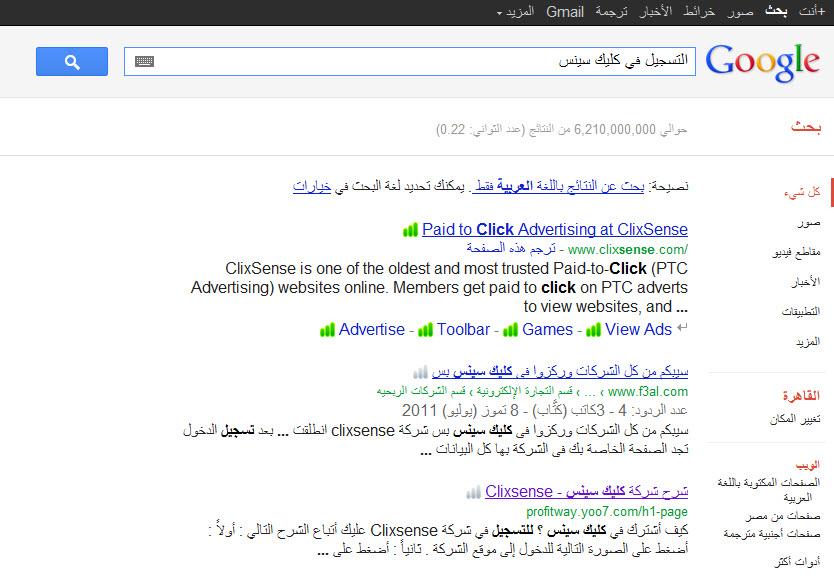This screenshot has width=834, height=583.
Task: Open the شرح شركة كليك سينس Clixsense result
Action: [586, 492]
